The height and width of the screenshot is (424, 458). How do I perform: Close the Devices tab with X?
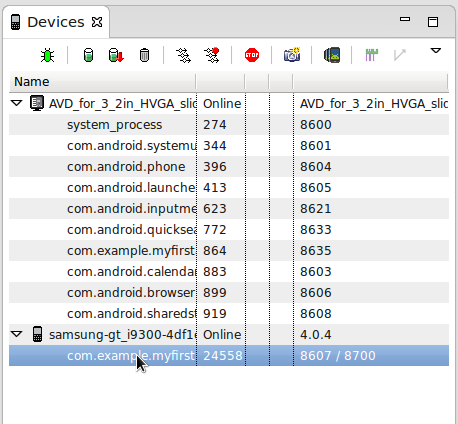click(97, 22)
